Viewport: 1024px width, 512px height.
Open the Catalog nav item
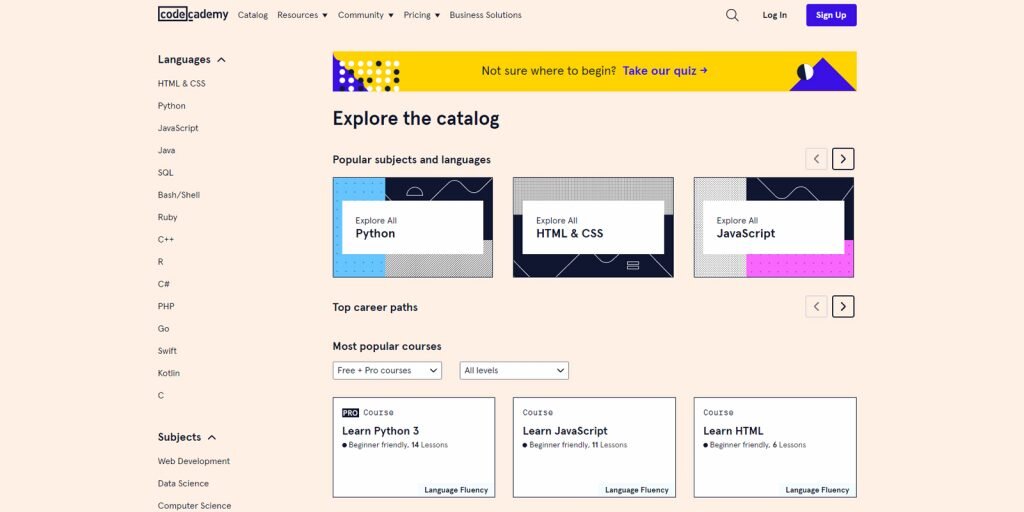click(253, 15)
